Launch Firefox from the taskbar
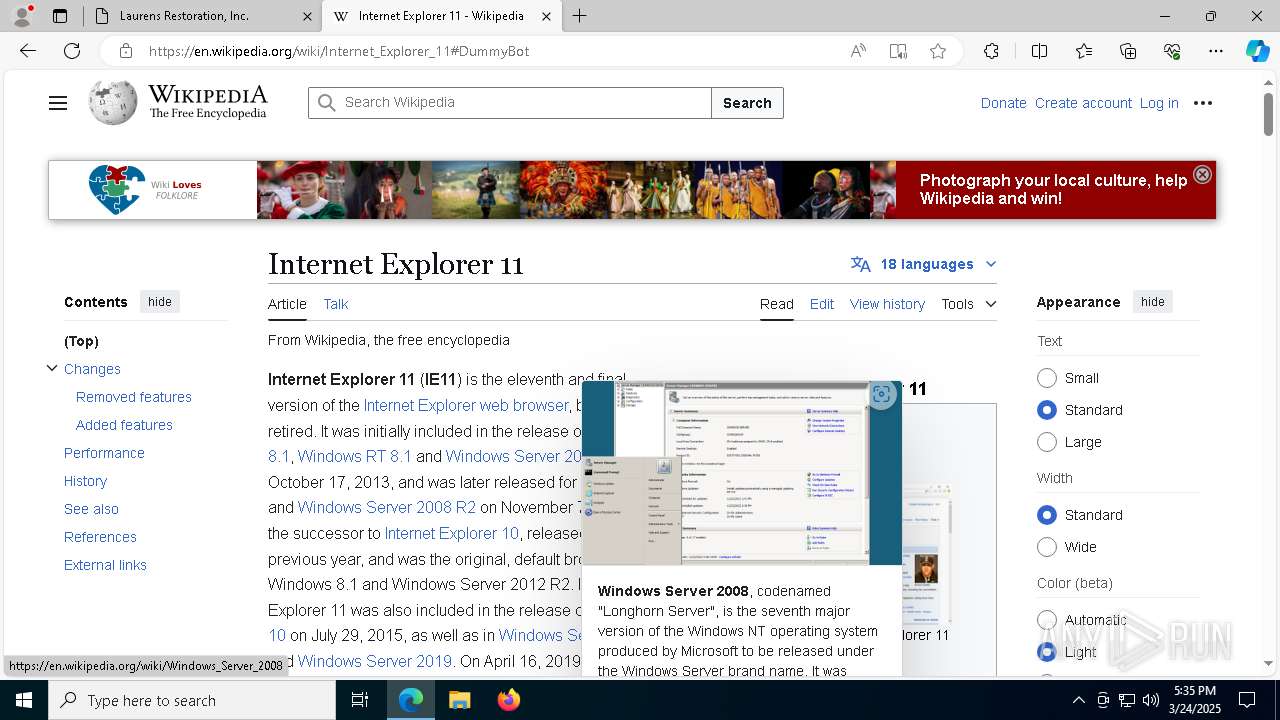Viewport: 1280px width, 720px height. point(509,700)
